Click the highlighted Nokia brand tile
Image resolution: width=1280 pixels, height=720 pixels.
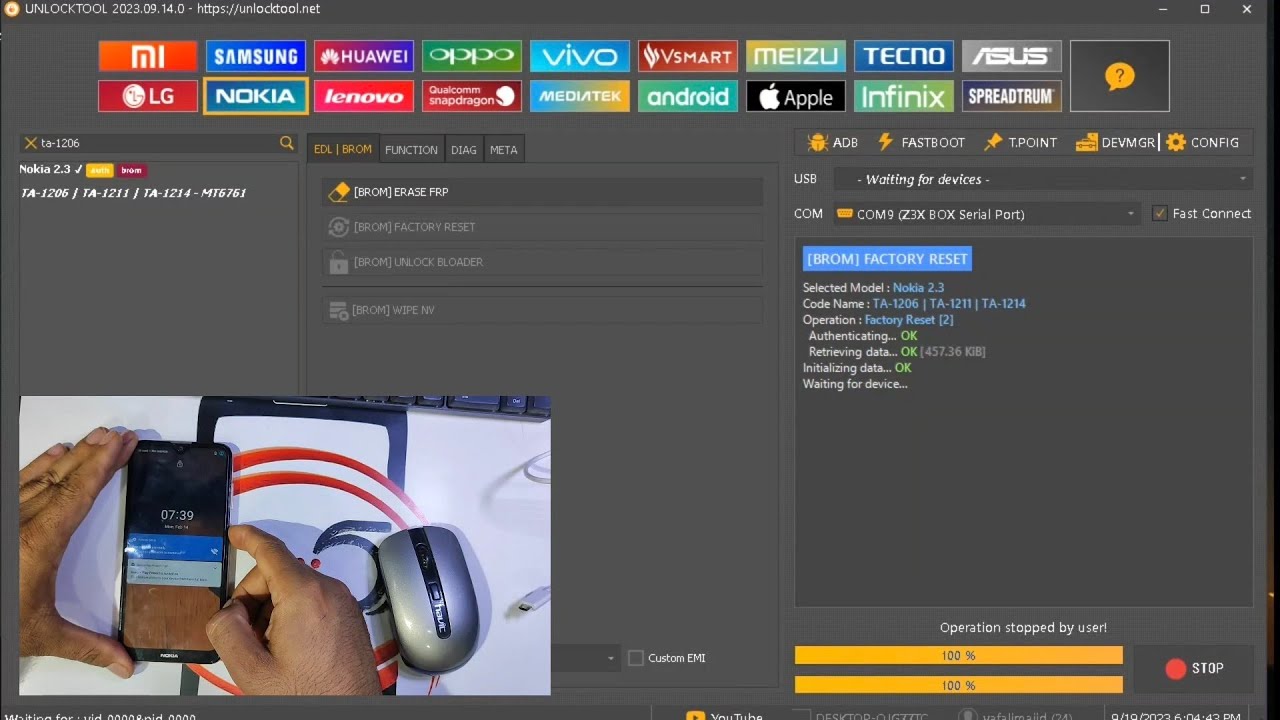click(256, 96)
